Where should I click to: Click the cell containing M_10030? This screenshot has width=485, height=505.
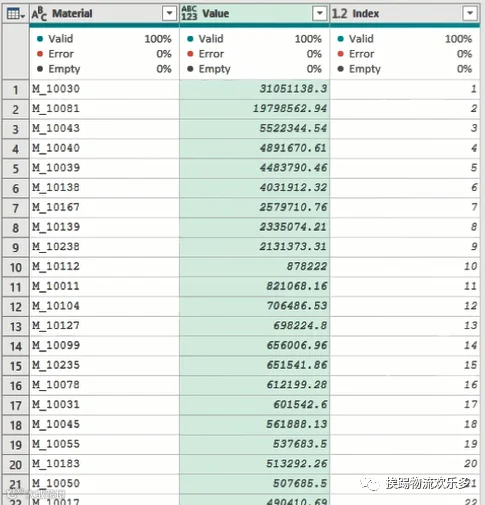click(x=104, y=89)
